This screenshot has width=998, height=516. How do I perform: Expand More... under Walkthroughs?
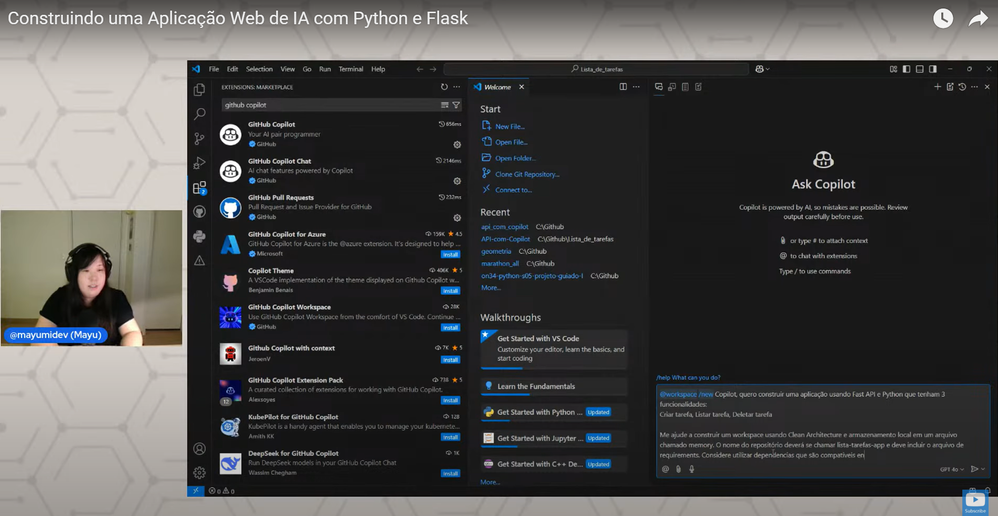(490, 482)
